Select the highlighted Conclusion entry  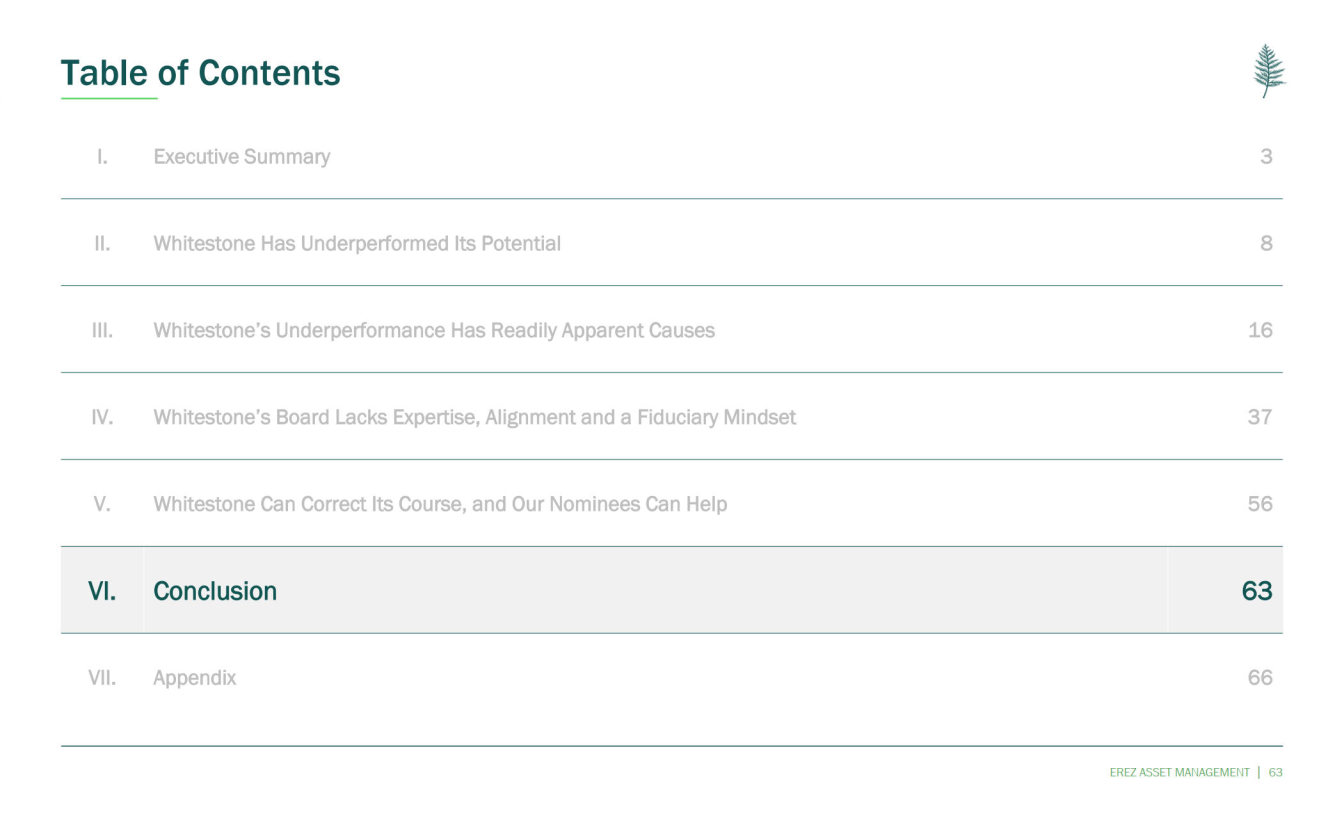pos(215,591)
